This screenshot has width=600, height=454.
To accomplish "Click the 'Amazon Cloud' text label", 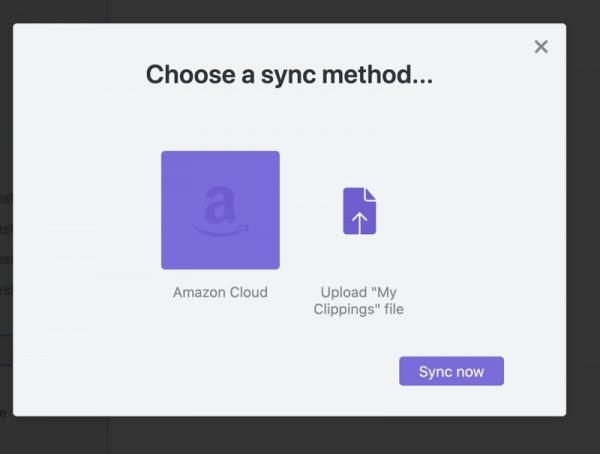I will pos(220,292).
